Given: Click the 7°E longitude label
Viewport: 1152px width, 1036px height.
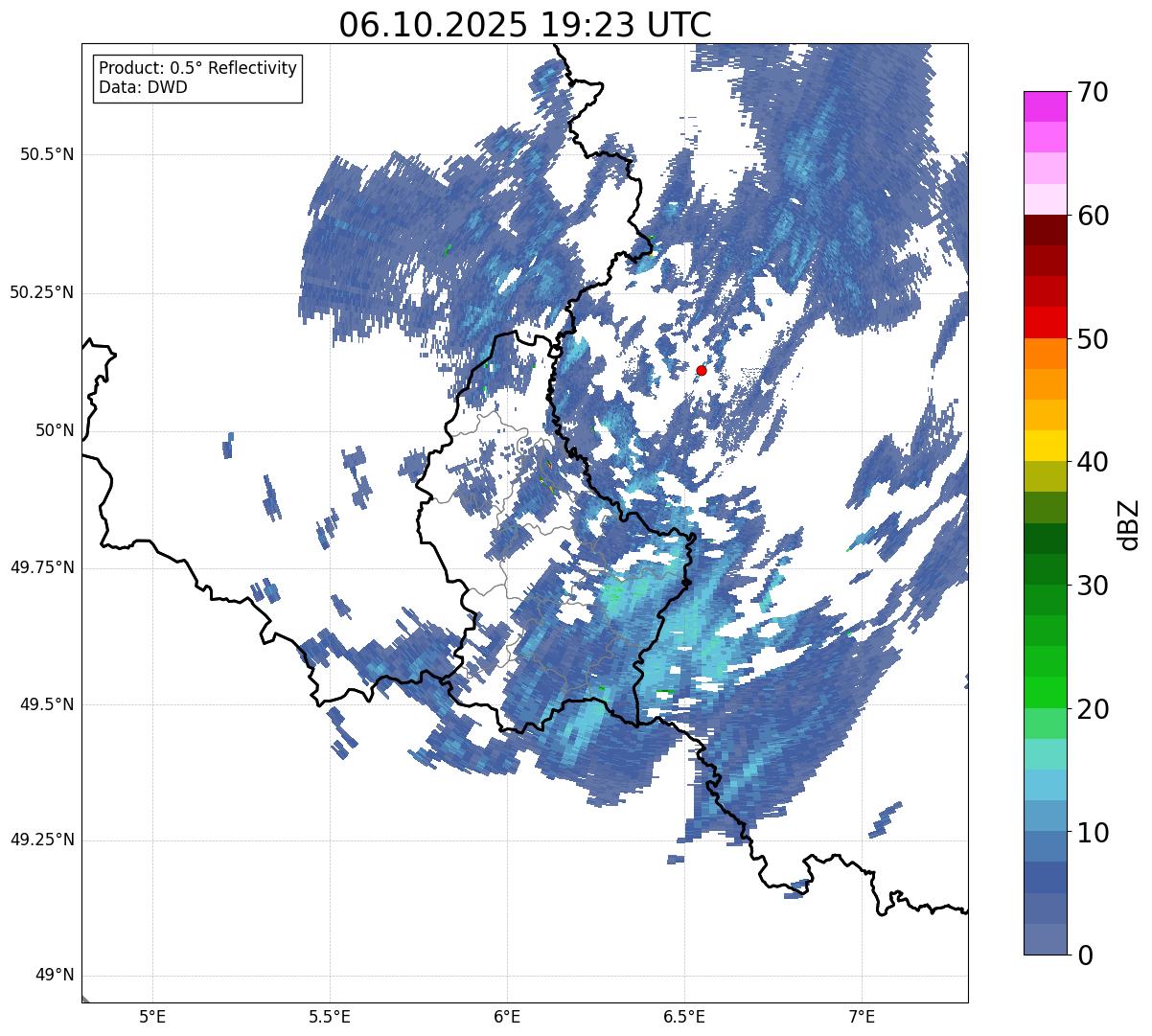Looking at the screenshot, I should pyautogui.click(x=862, y=1017).
